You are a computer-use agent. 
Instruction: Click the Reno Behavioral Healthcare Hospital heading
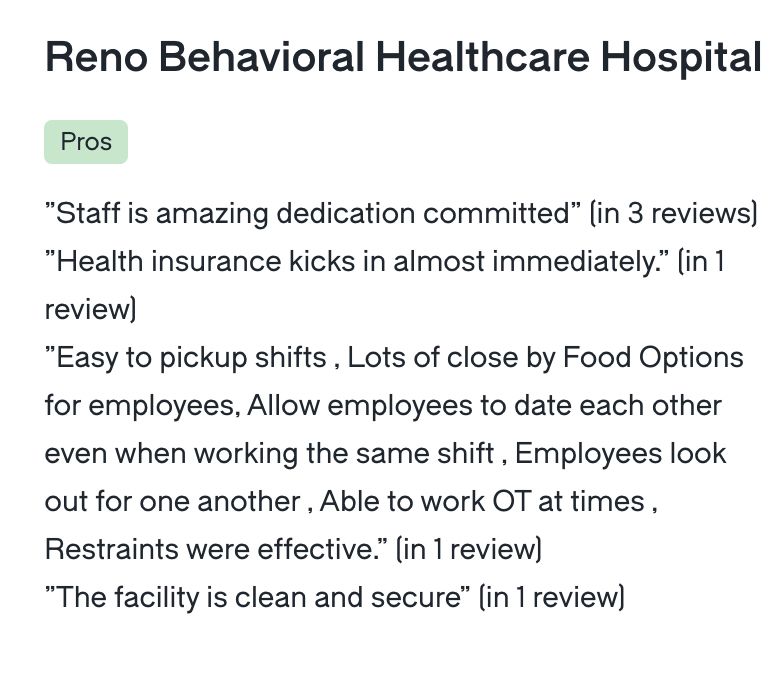(x=403, y=57)
